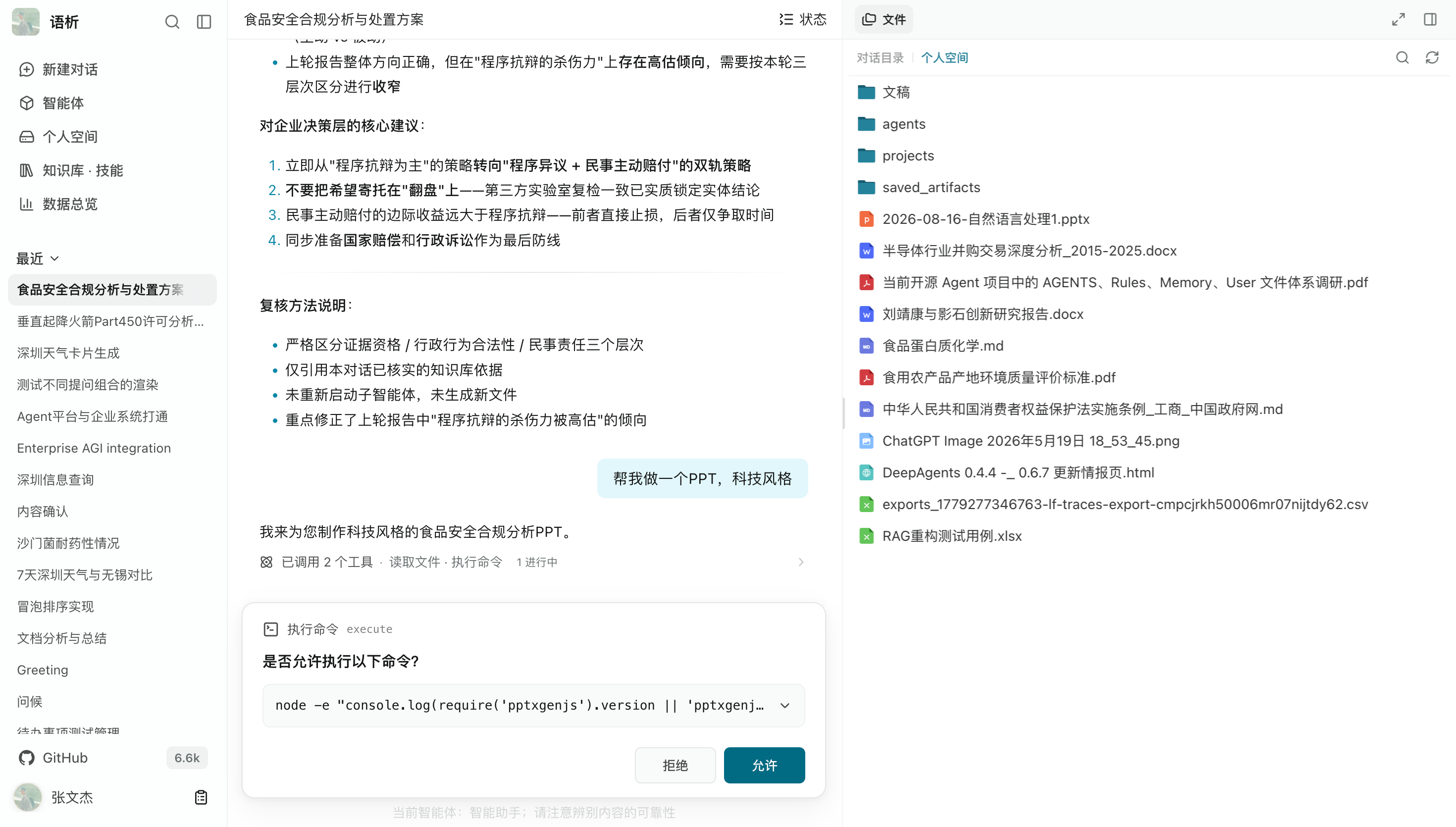
Task: Open the GitHub link in the sidebar
Action: tap(53, 758)
